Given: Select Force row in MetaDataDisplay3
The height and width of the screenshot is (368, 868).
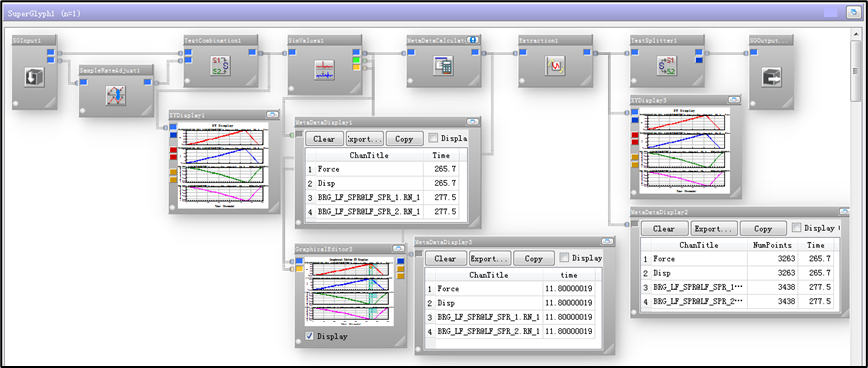Looking at the screenshot, I should 510,289.
